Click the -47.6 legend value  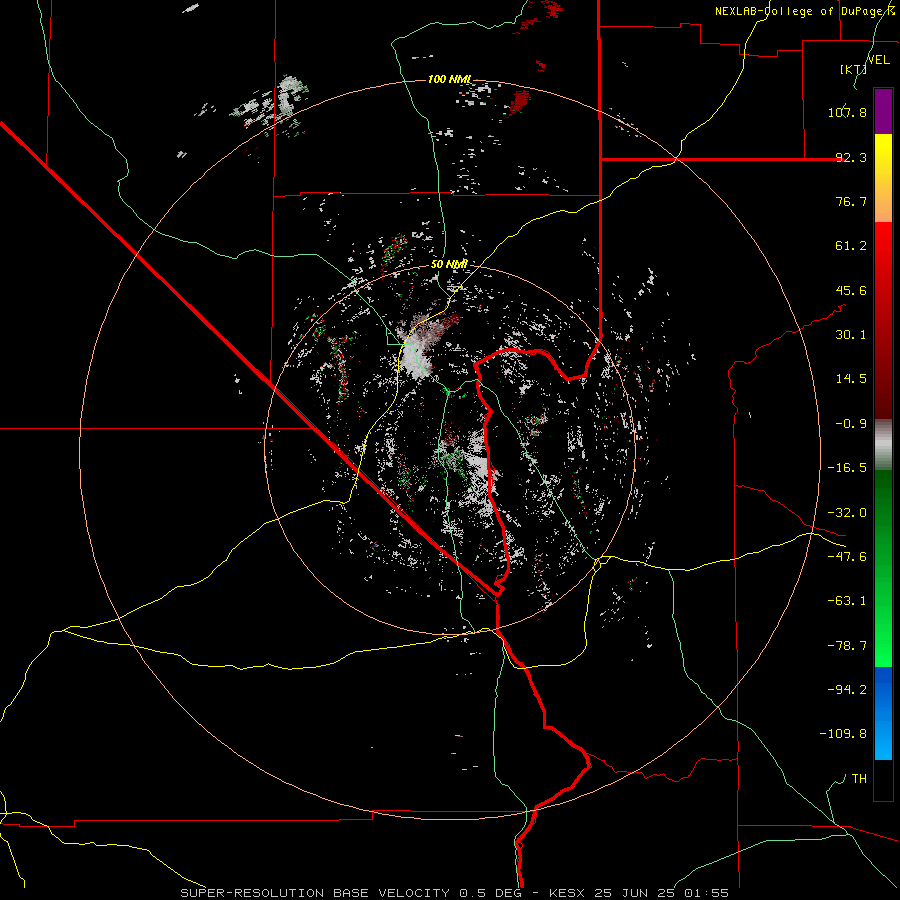click(847, 557)
